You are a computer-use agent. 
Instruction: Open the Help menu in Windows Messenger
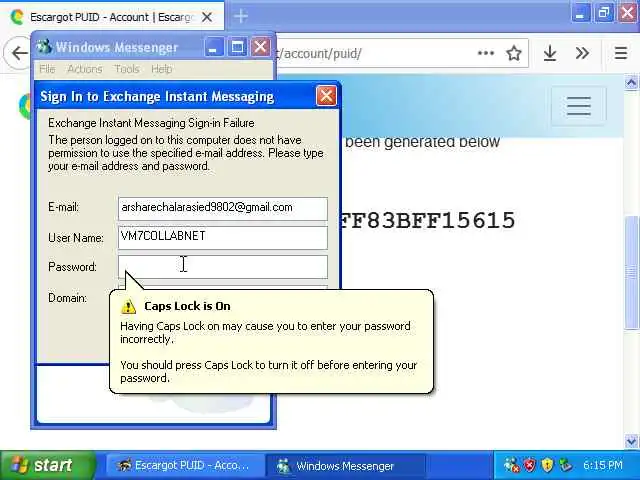pyautogui.click(x=161, y=69)
